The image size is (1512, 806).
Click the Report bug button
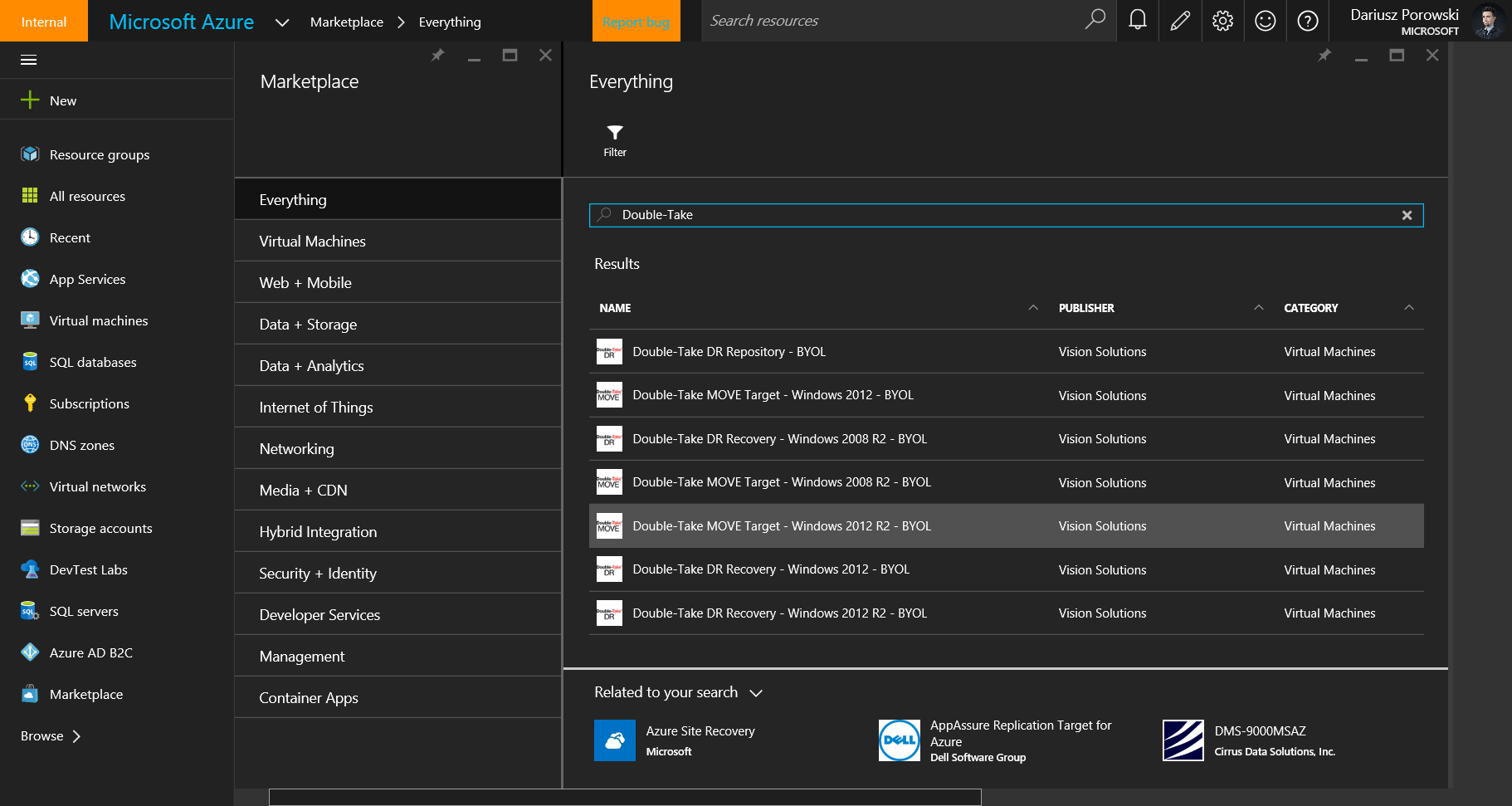coord(636,21)
